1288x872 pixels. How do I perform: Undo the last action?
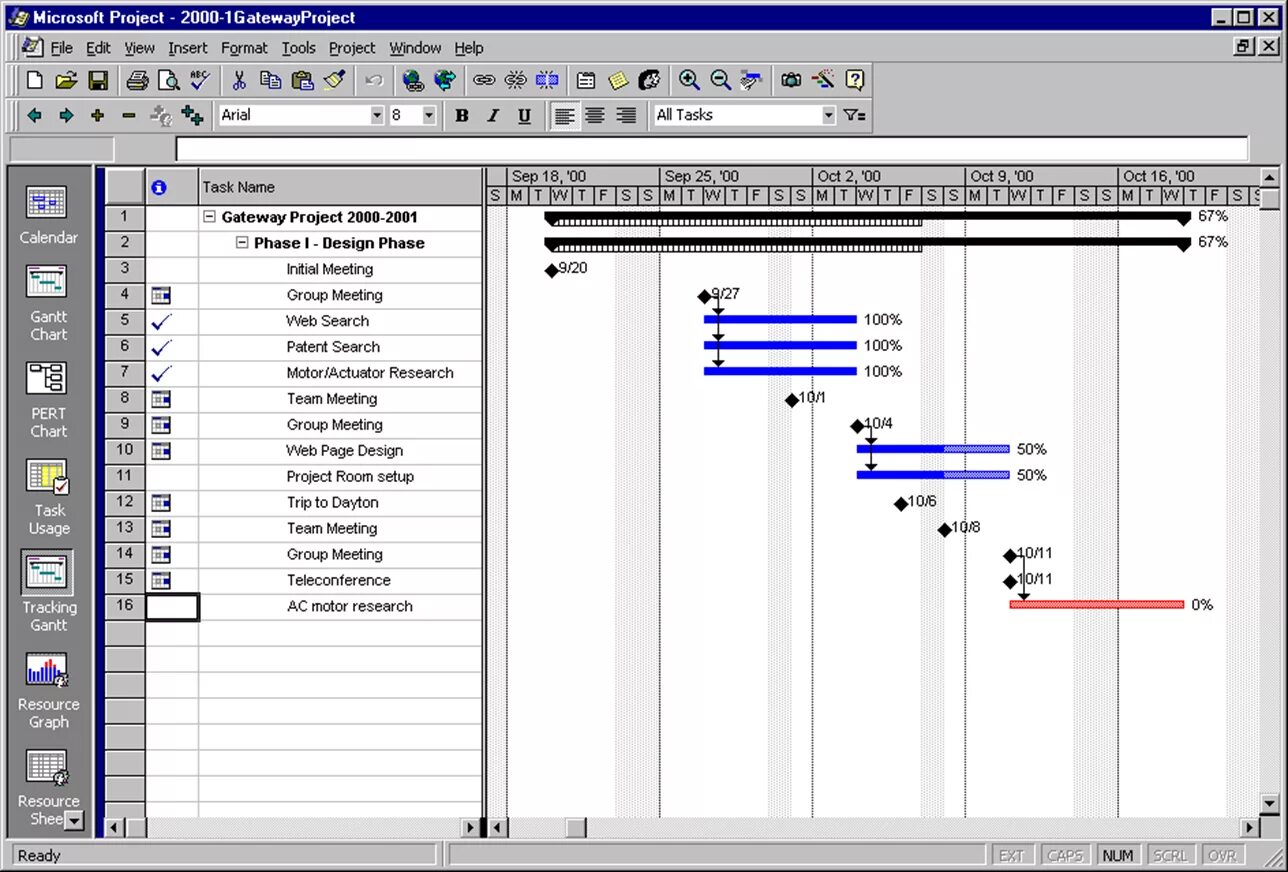[374, 81]
